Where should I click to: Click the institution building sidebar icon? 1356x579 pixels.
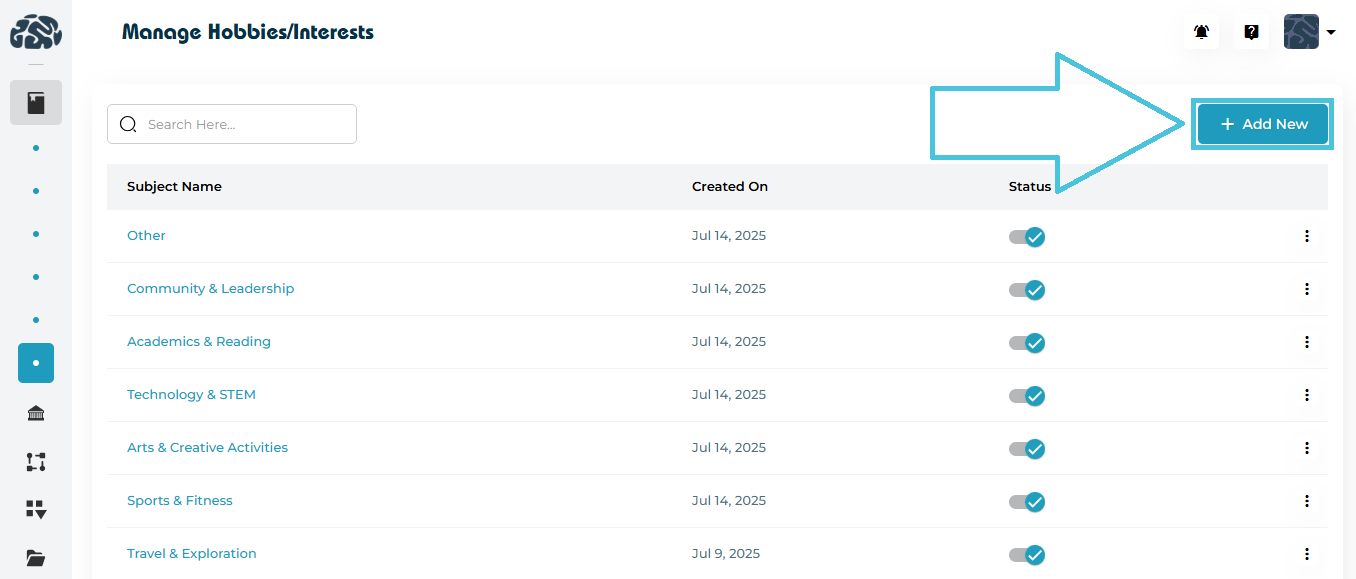tap(36, 414)
